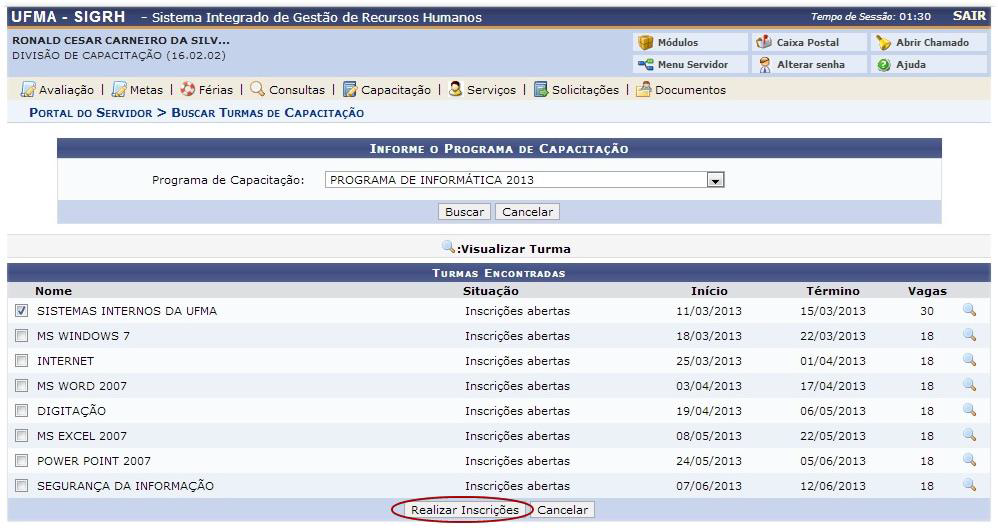Viewport: 998px width, 528px height.
Task: Click the Buscar button
Action: coord(464,212)
